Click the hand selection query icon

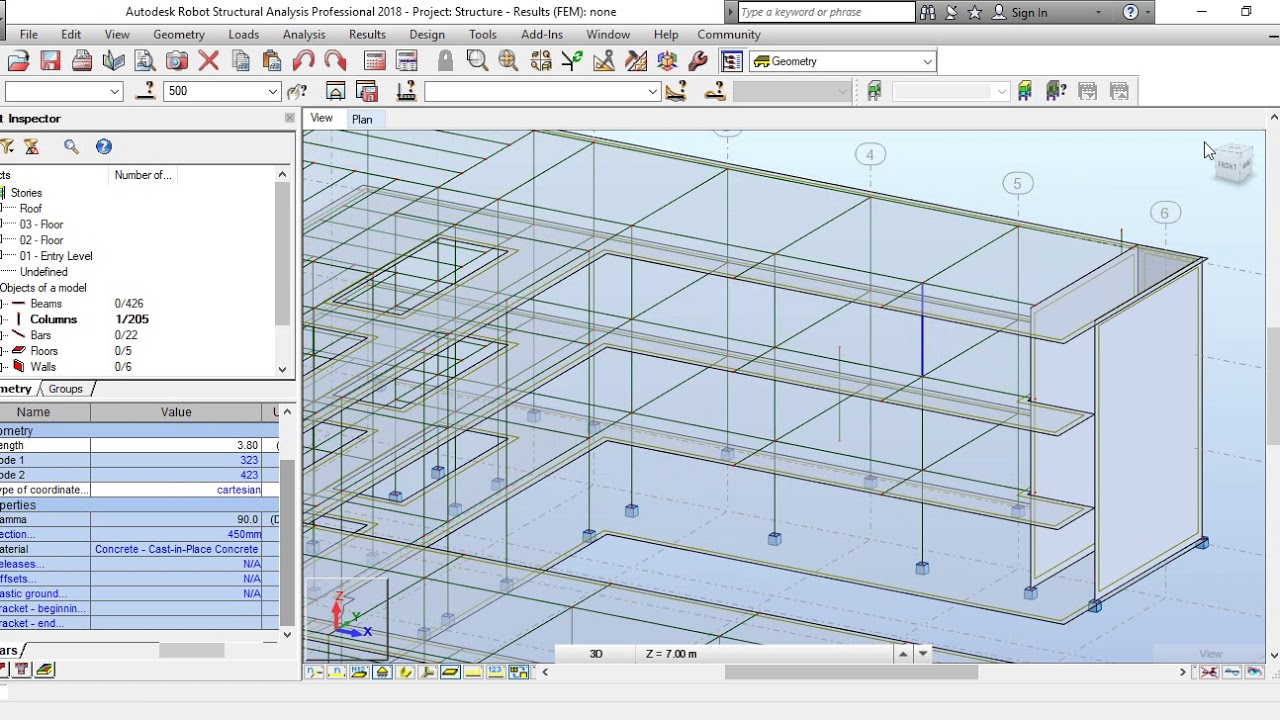tap(296, 91)
